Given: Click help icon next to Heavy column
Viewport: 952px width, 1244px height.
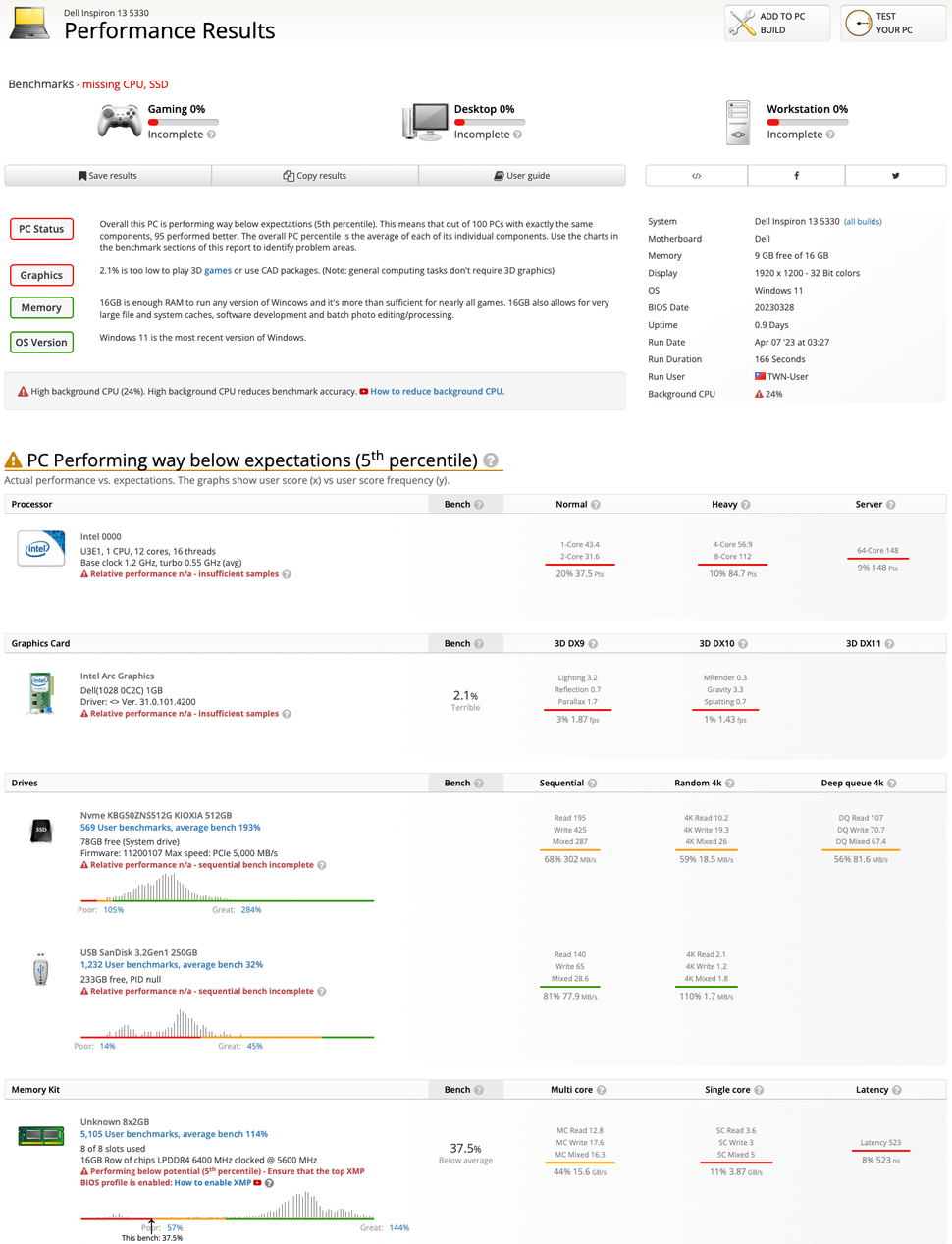Looking at the screenshot, I should (x=746, y=505).
